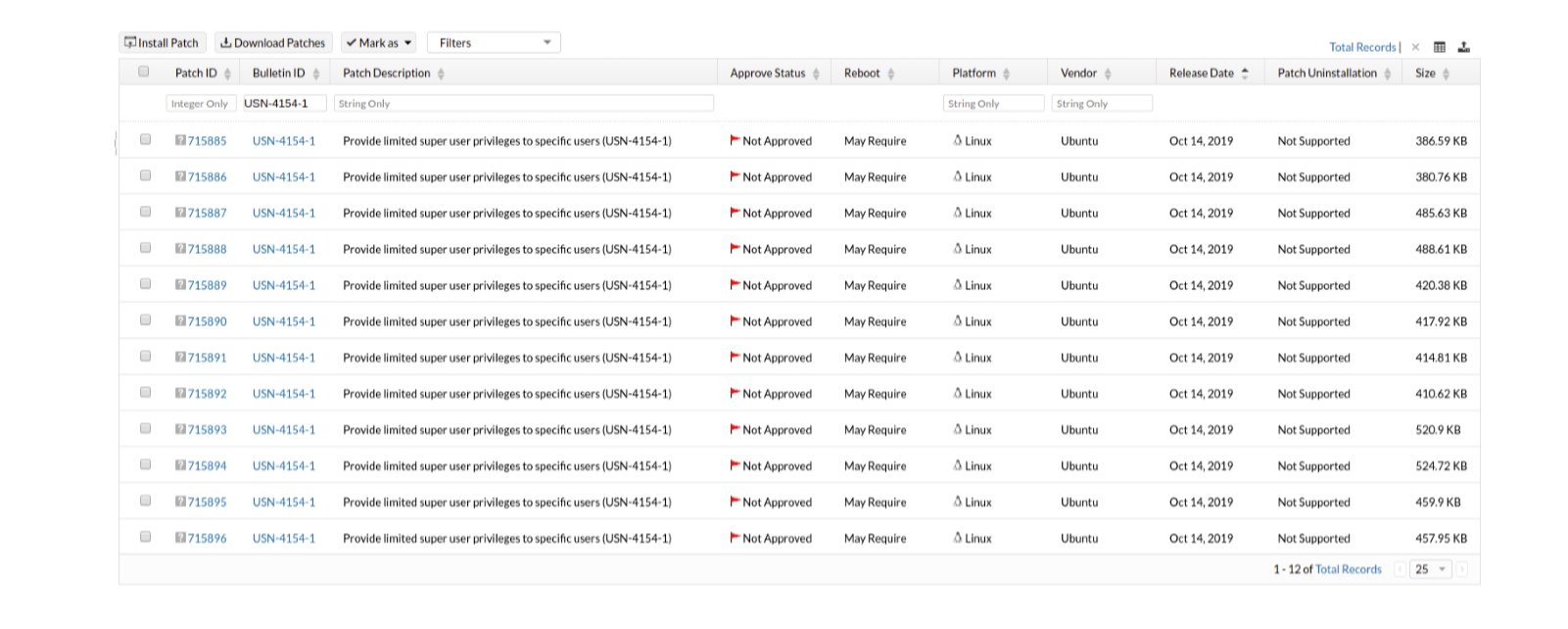
Task: Tick the select-all checkbox in the table header
Action: tap(144, 72)
